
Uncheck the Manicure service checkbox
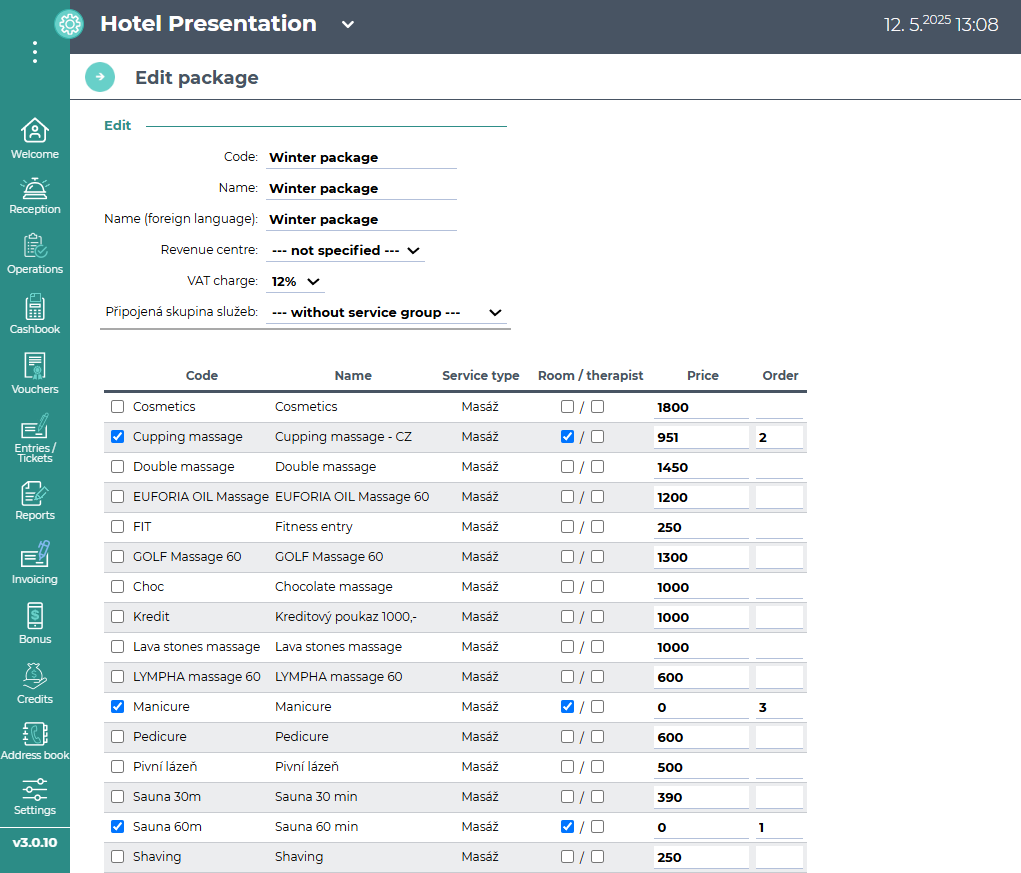click(x=118, y=707)
